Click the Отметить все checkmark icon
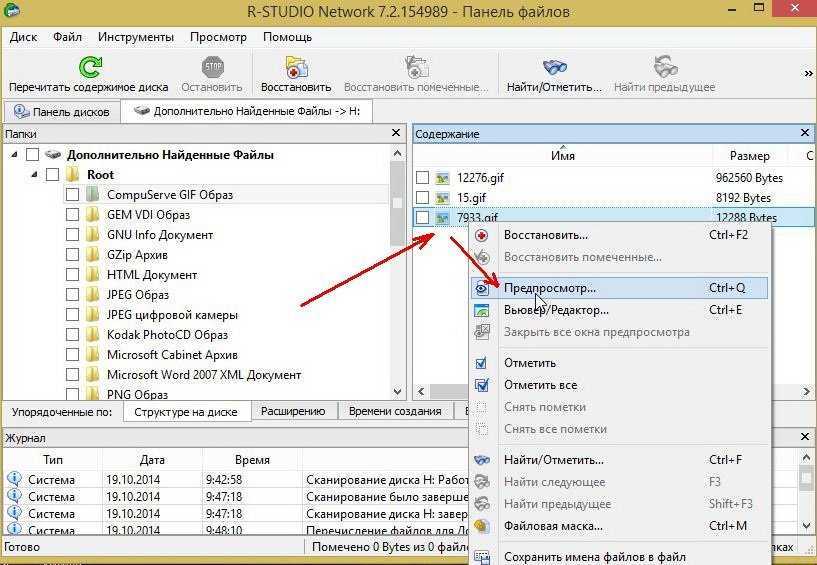Screen dimensions: 817x565 click(482, 385)
